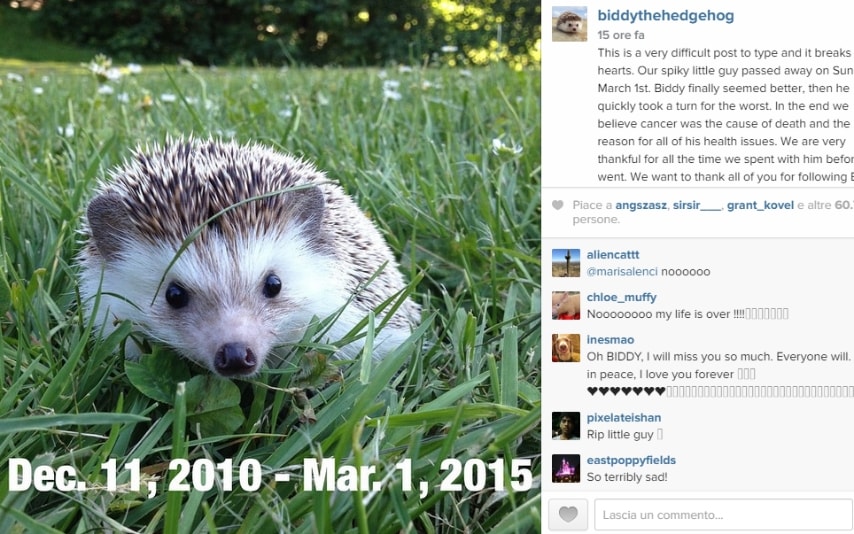This screenshot has width=854, height=534.
Task: Open pixelateishan's avatar picture
Action: coord(566,426)
